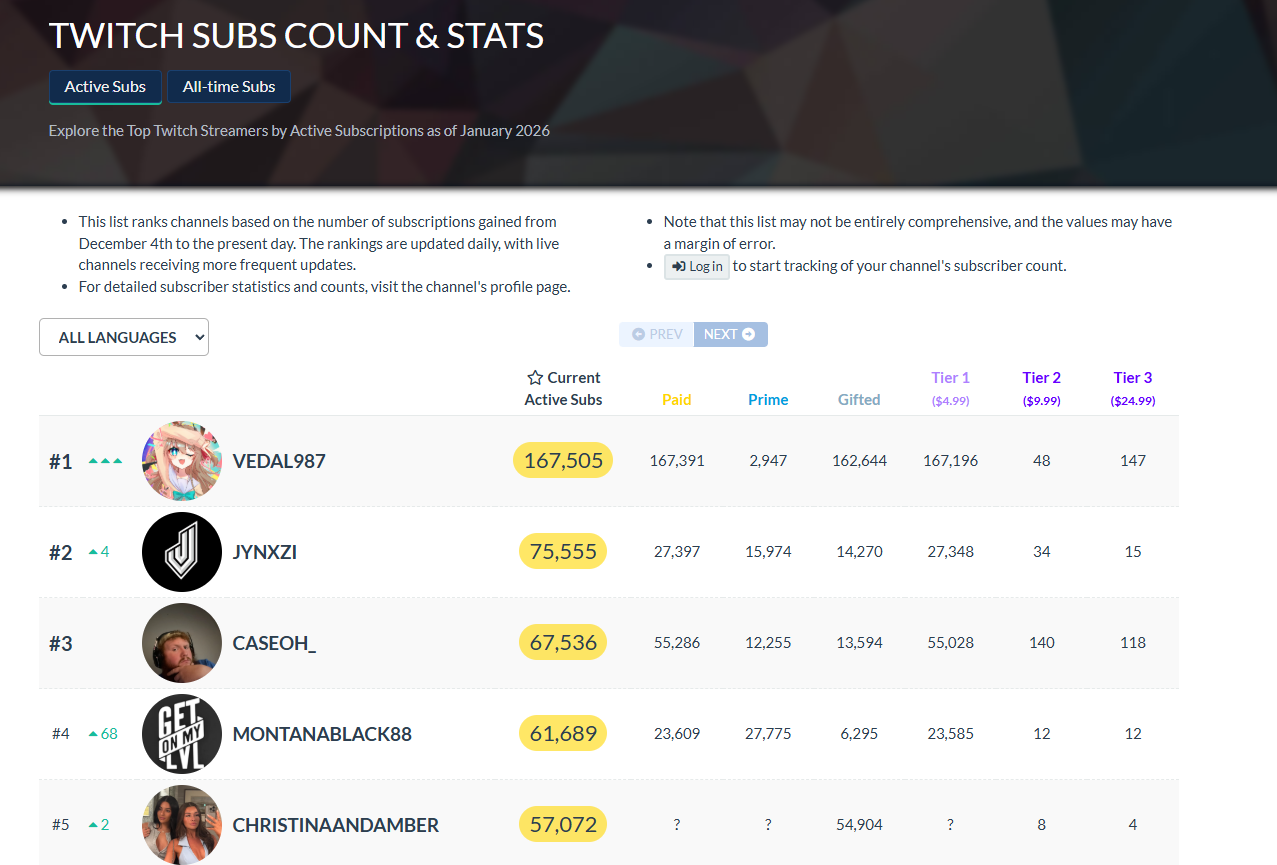Click the rank-up arrow next to JYNXZI's 4
The height and width of the screenshot is (865, 1277).
click(93, 552)
